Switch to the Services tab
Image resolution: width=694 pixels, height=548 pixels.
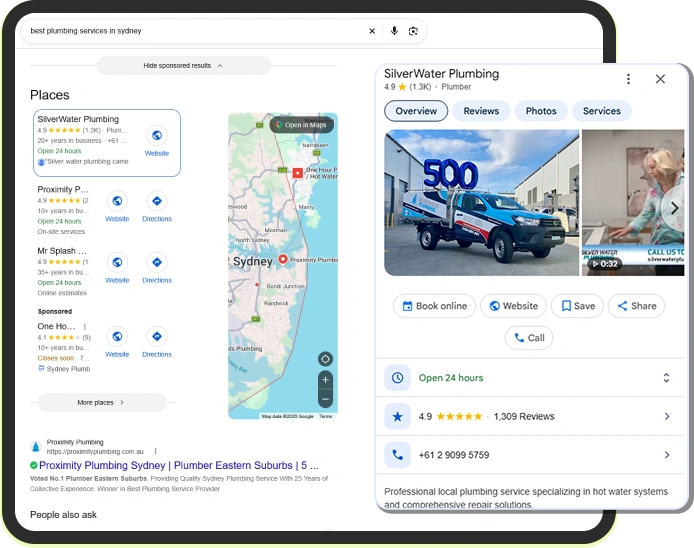pos(601,111)
